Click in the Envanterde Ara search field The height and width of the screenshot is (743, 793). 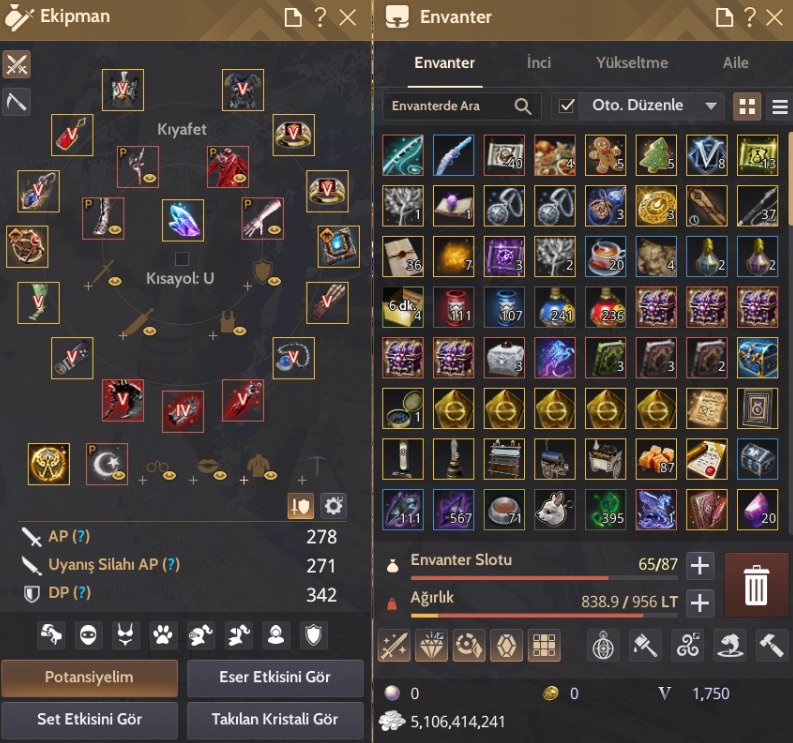[x=450, y=106]
